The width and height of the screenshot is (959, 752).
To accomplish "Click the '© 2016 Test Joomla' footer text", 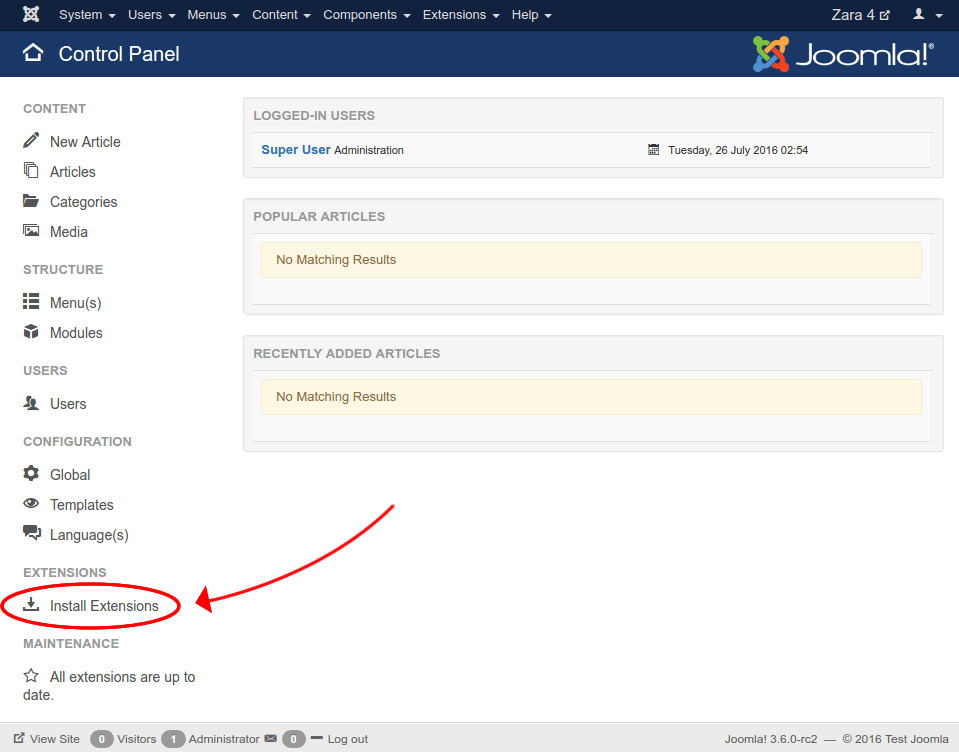I will pos(895,739).
